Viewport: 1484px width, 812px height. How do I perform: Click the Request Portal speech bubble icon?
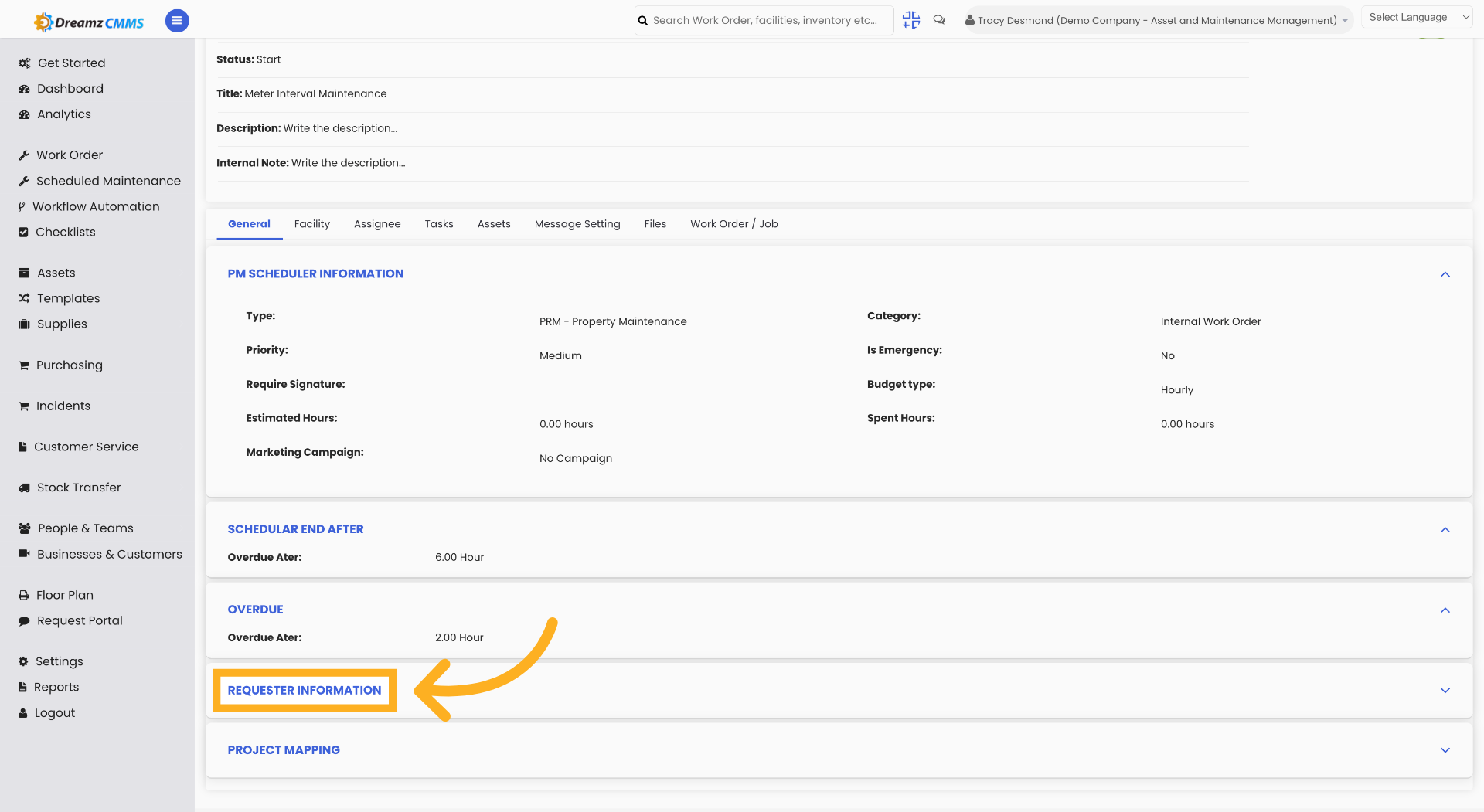pos(24,620)
